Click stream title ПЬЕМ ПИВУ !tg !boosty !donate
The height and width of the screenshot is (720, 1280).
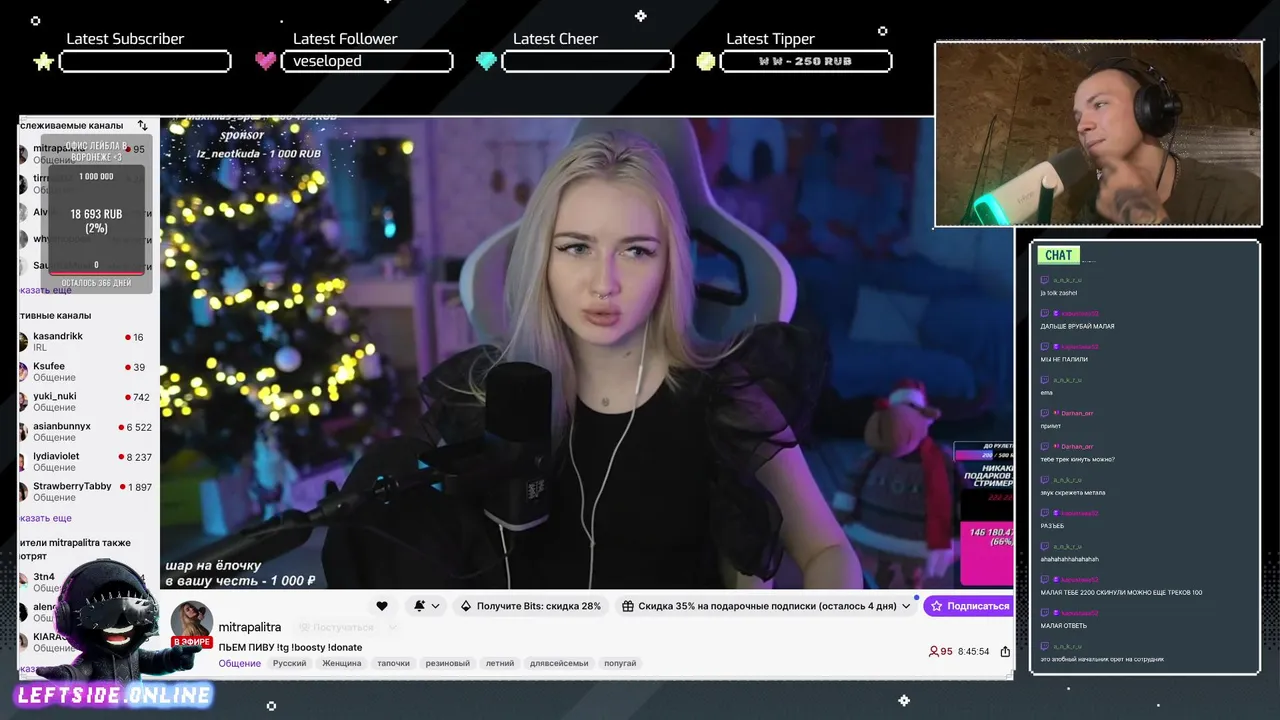(290, 647)
